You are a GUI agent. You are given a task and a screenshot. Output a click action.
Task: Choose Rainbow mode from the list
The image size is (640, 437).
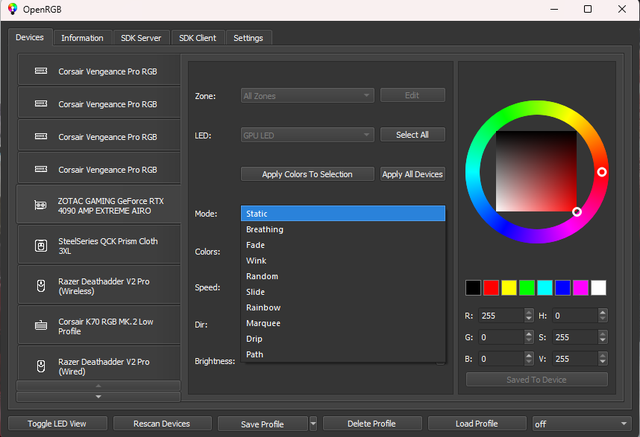(343, 307)
